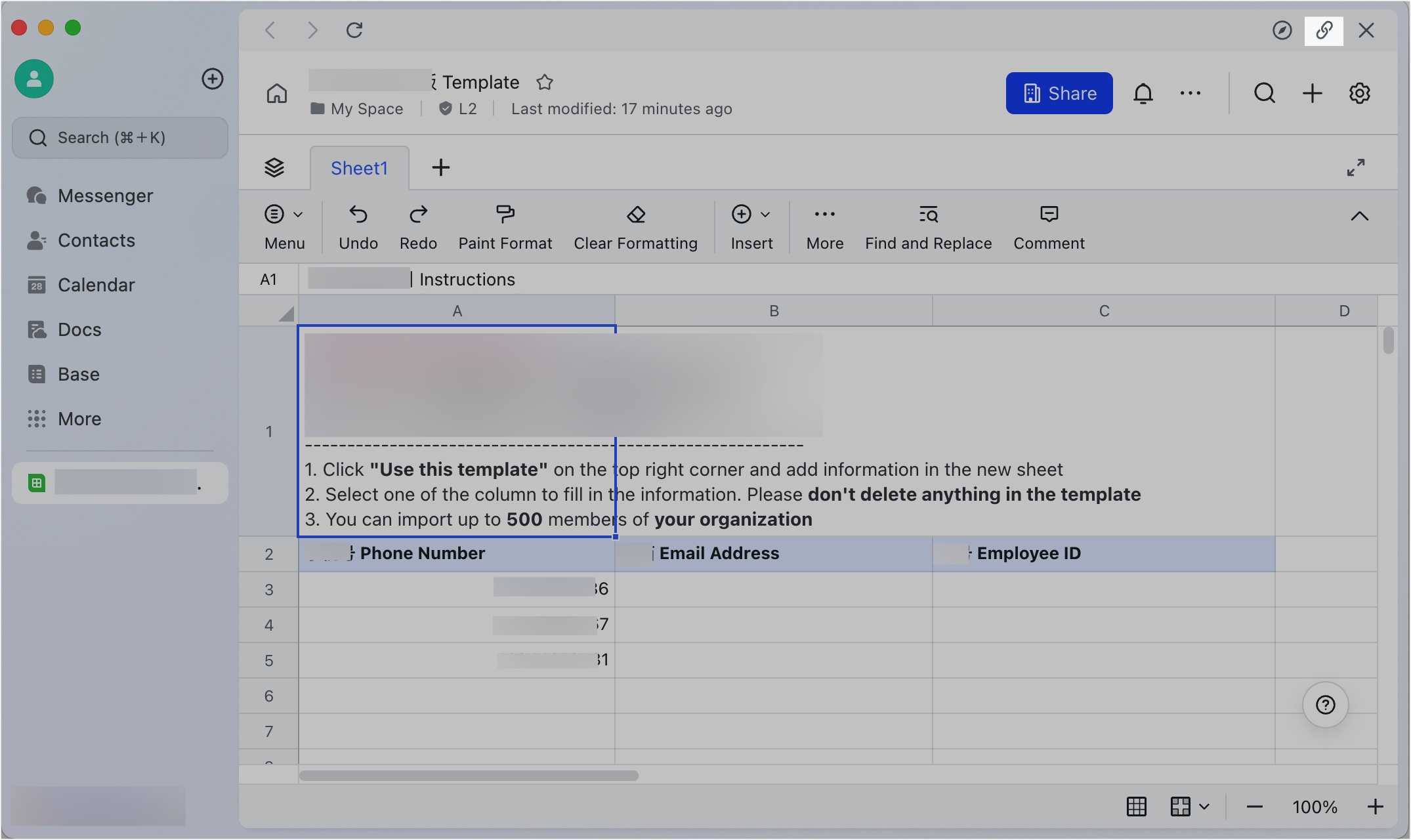
Task: Click zoom out minus button
Action: 1254,807
